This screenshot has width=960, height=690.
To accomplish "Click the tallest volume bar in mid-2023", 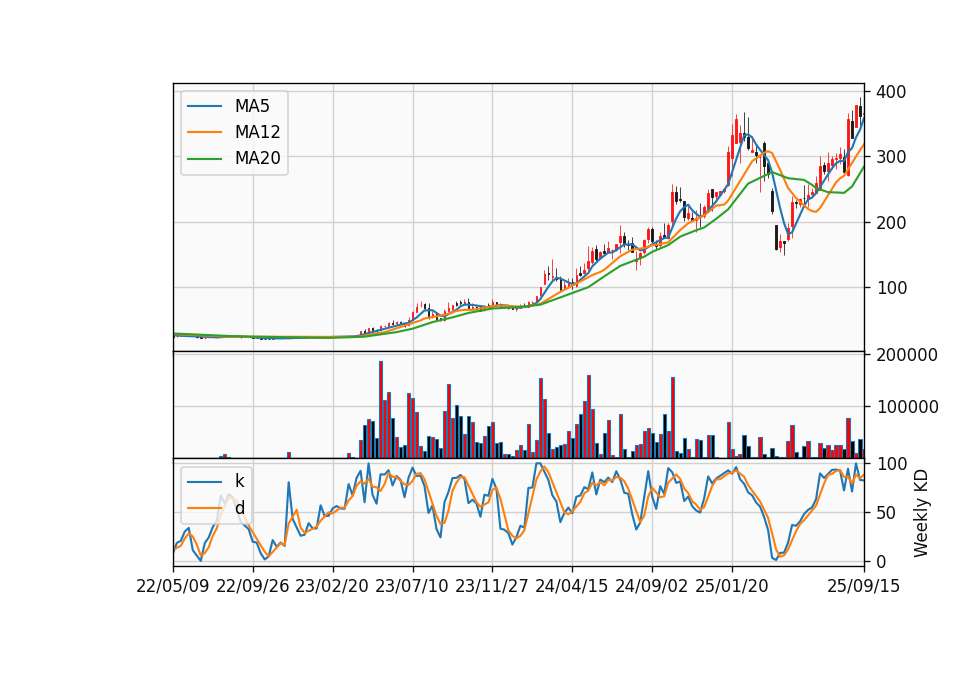I will [381, 410].
